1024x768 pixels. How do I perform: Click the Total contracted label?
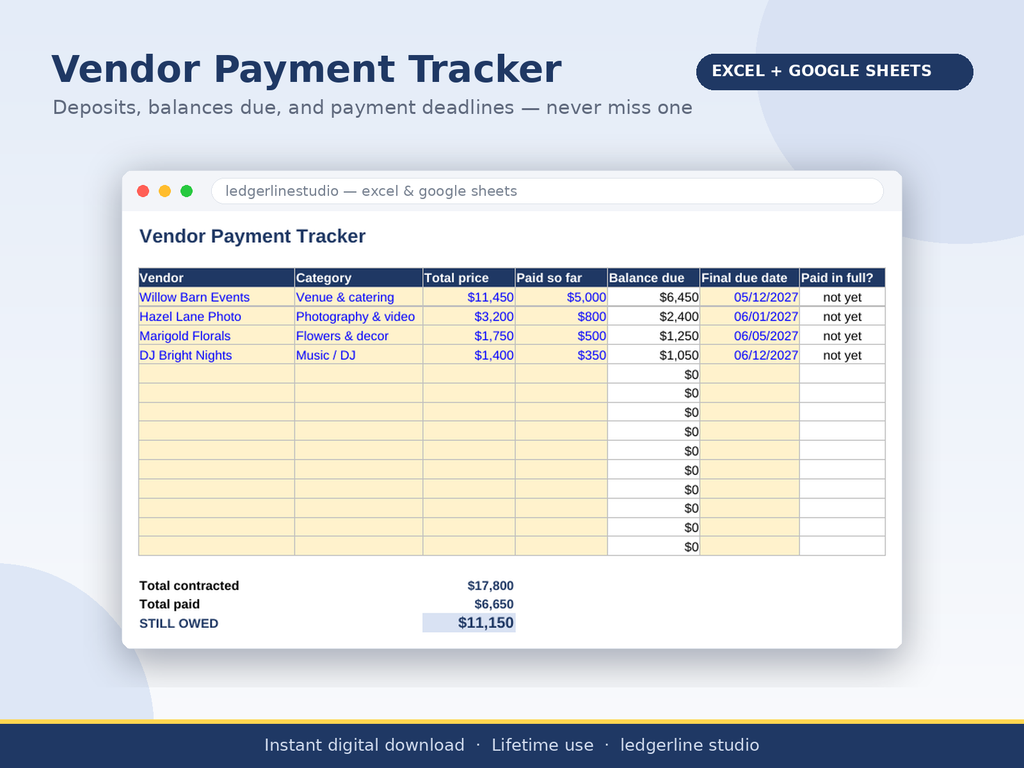click(x=189, y=586)
